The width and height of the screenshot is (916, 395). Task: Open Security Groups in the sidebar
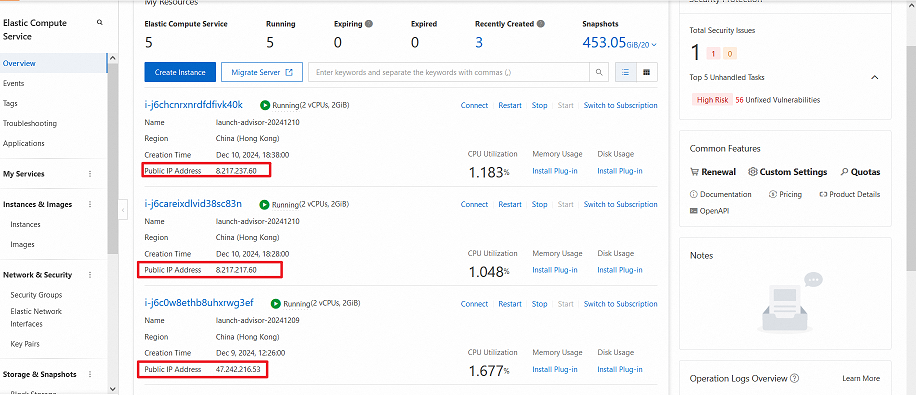36,295
